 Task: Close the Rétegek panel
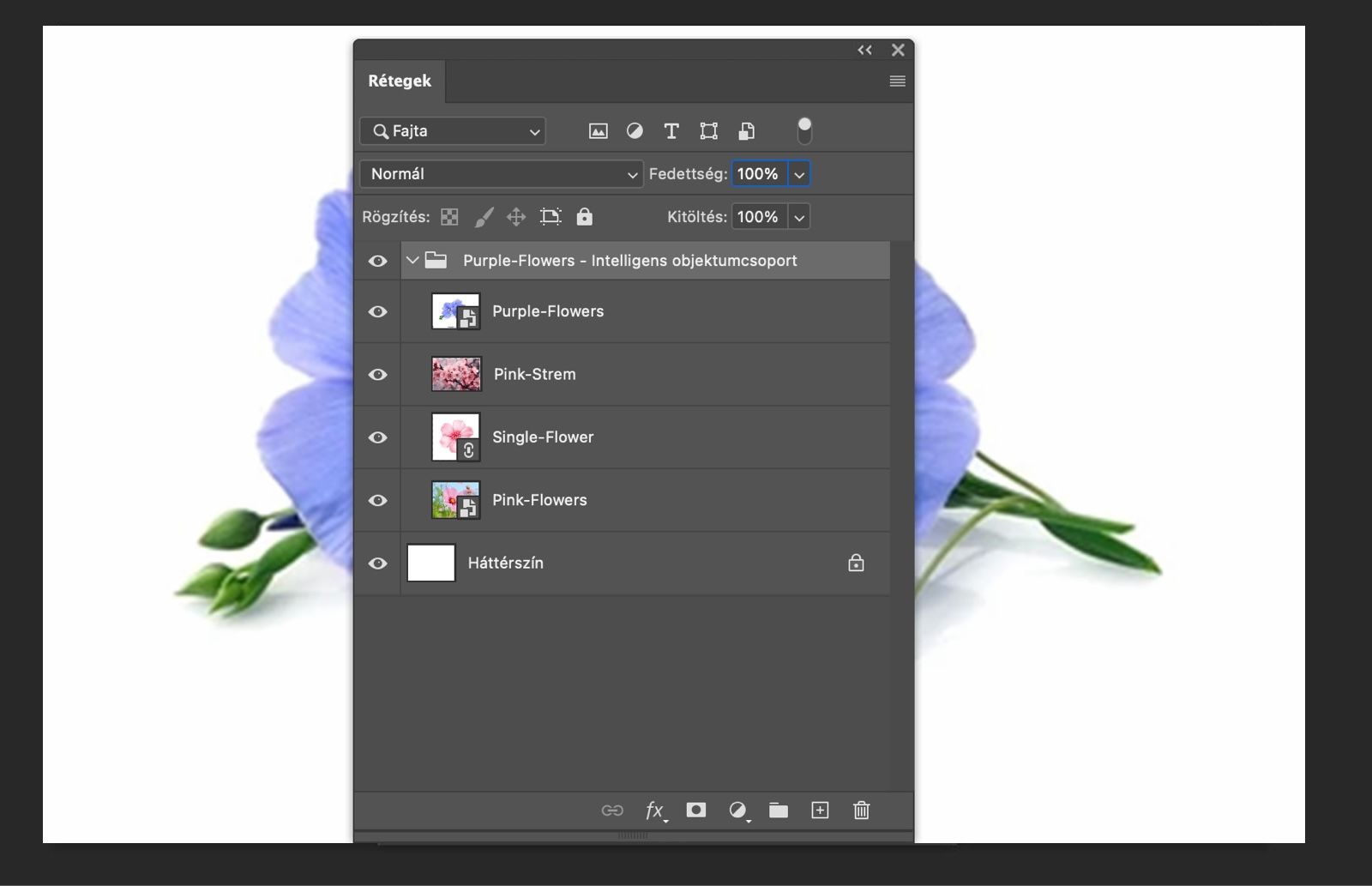[x=898, y=50]
